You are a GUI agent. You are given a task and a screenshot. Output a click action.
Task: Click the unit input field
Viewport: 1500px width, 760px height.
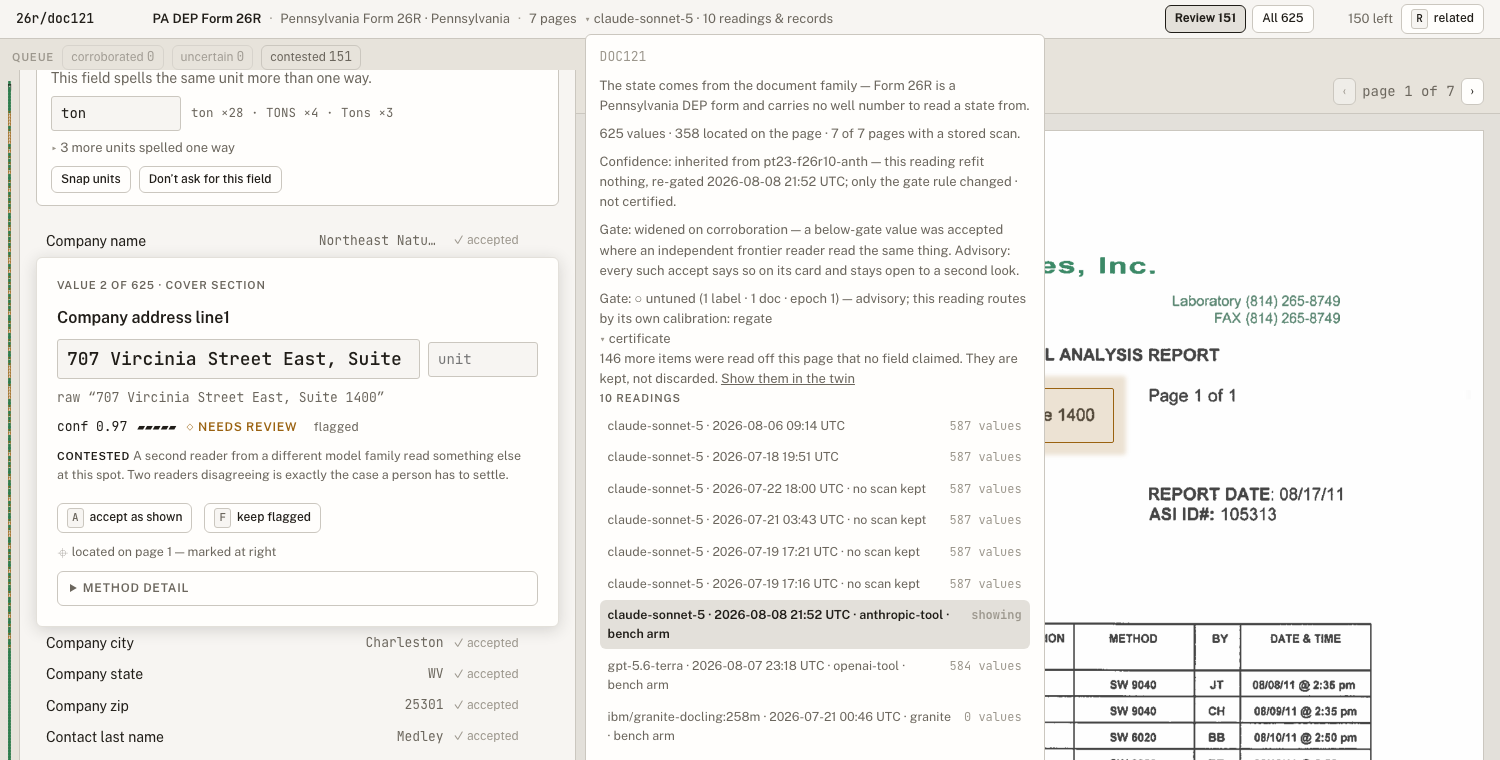pyautogui.click(x=483, y=359)
